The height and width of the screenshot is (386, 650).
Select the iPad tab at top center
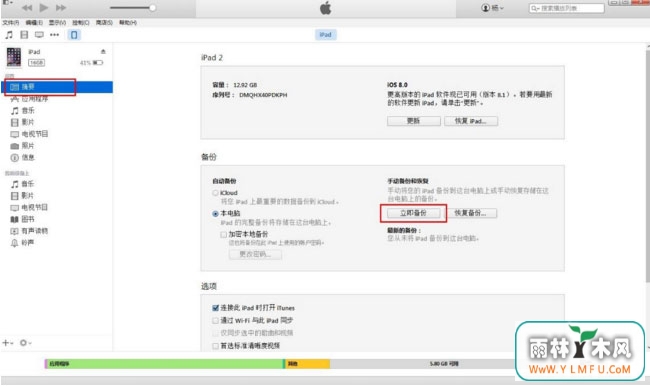tap(325, 35)
